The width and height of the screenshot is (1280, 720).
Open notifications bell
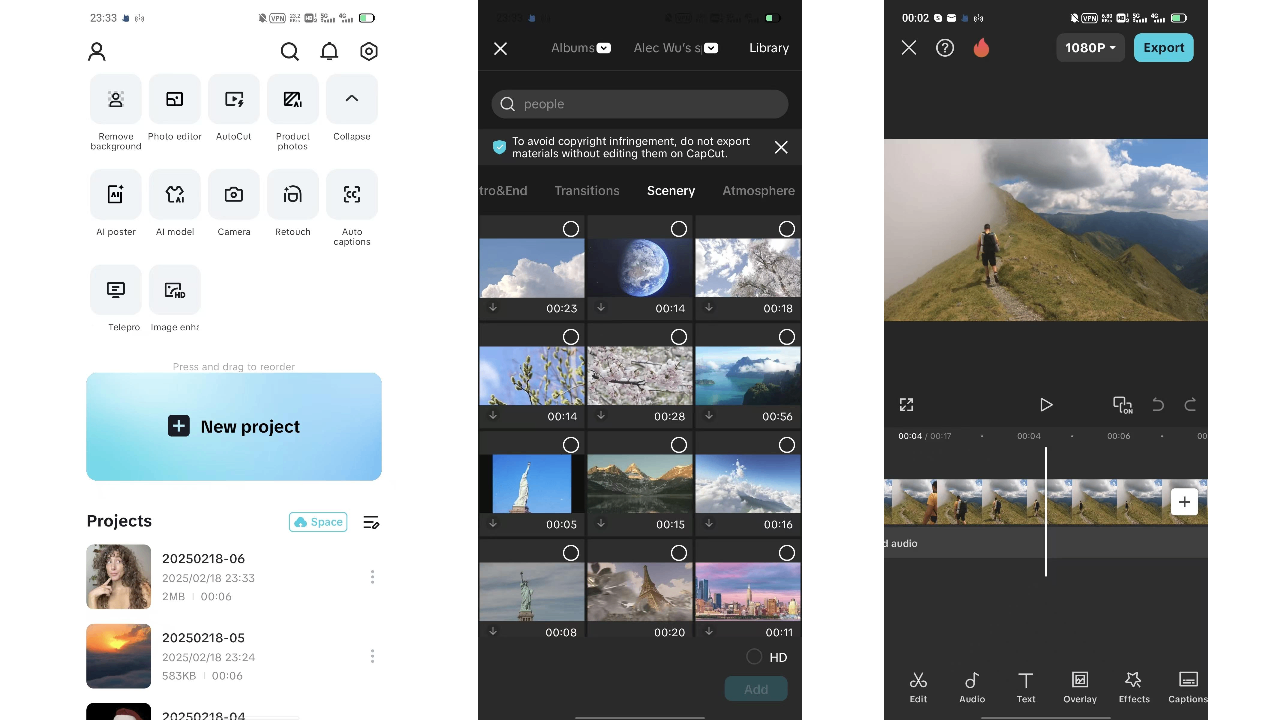[329, 51]
